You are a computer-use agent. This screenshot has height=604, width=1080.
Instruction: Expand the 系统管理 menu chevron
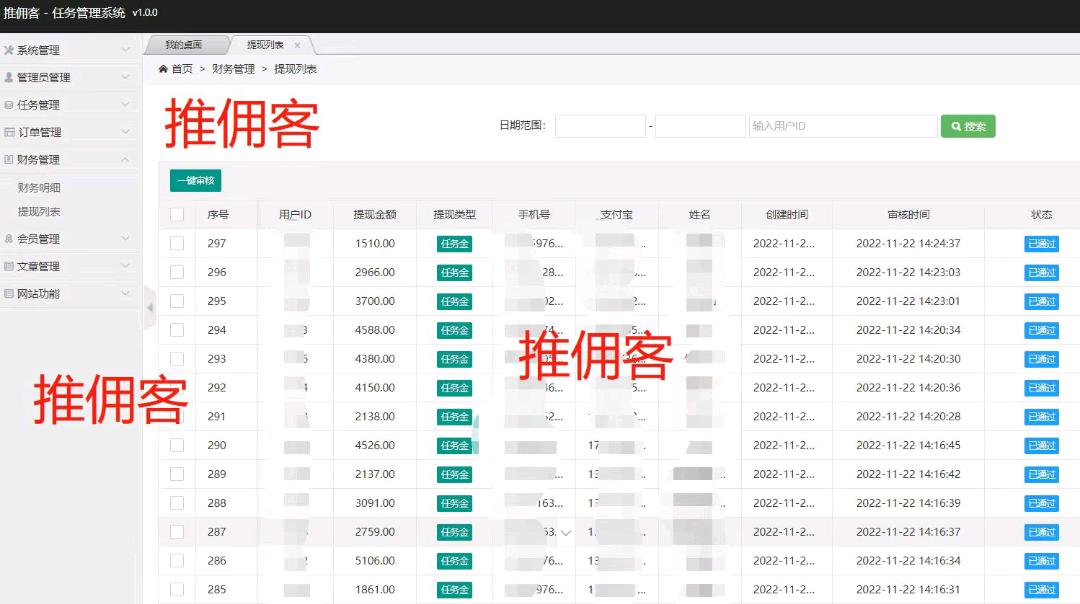point(125,50)
